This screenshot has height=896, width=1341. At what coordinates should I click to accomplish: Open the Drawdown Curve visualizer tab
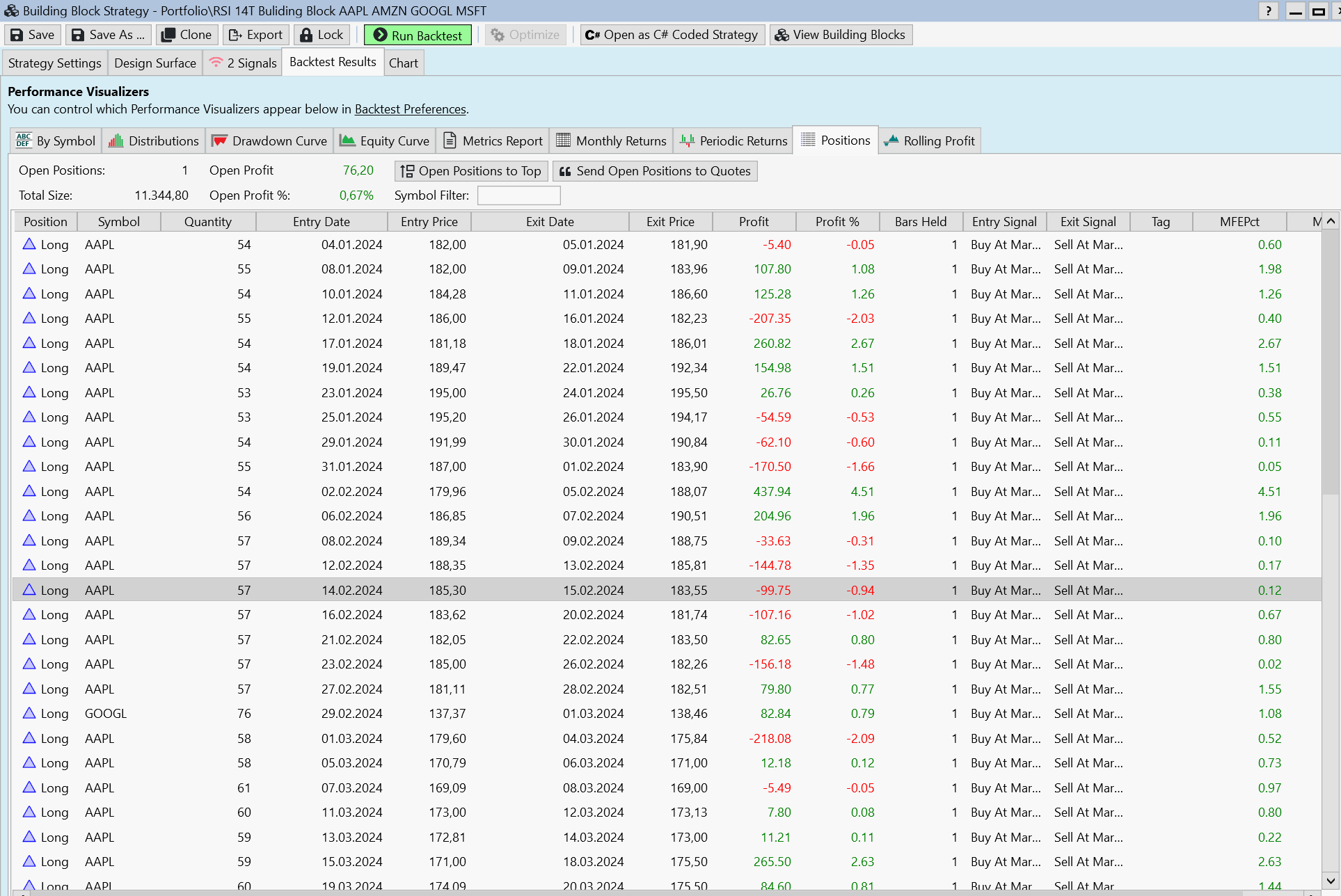tap(269, 141)
